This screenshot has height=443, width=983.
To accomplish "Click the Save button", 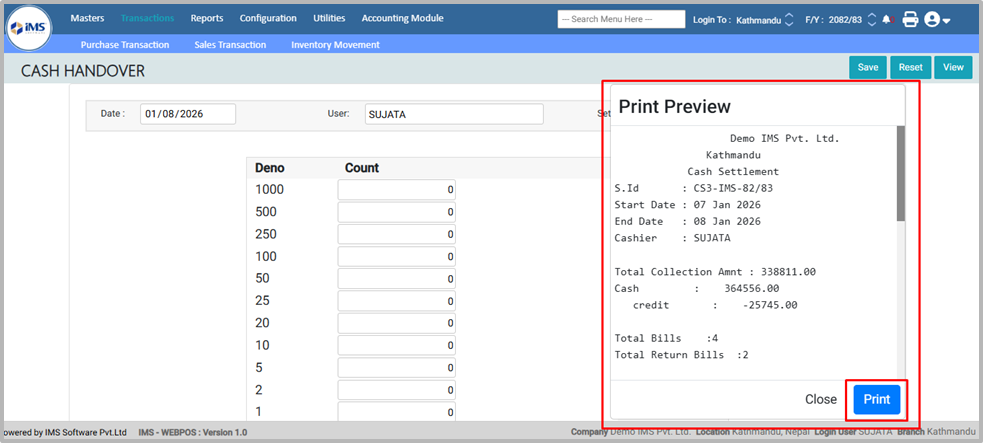I will (x=867, y=68).
